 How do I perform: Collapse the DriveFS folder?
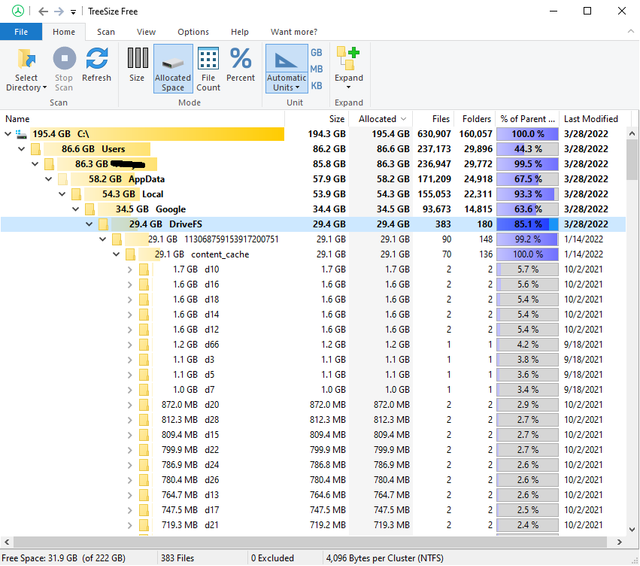point(89,224)
